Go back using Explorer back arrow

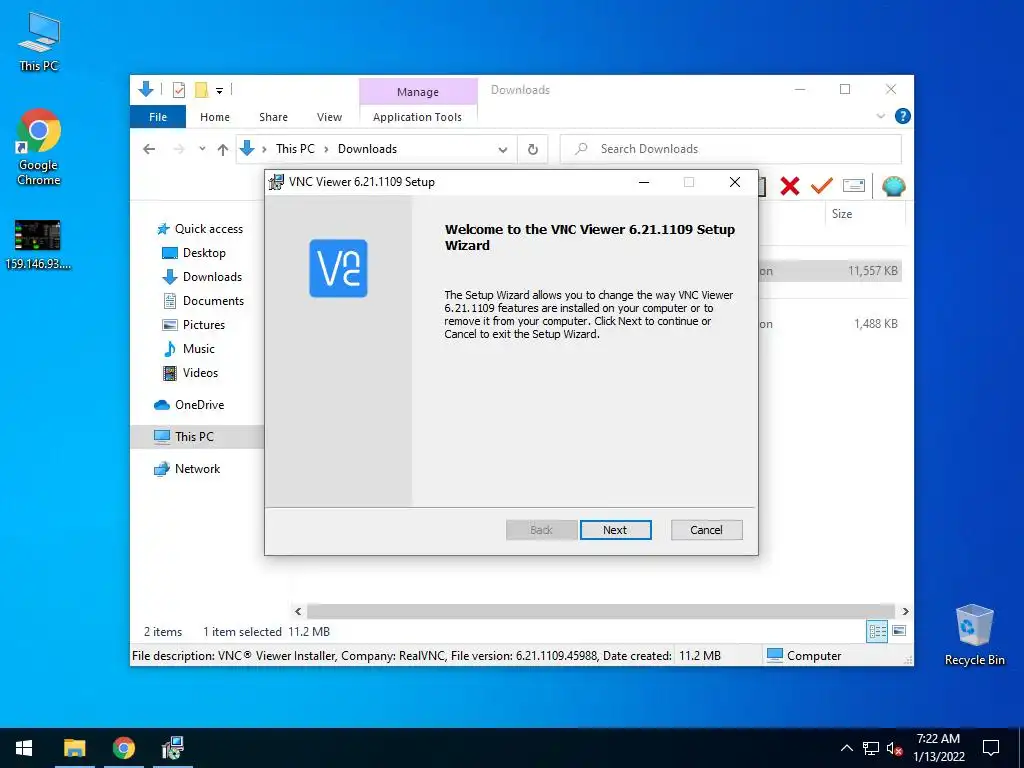[x=149, y=149]
